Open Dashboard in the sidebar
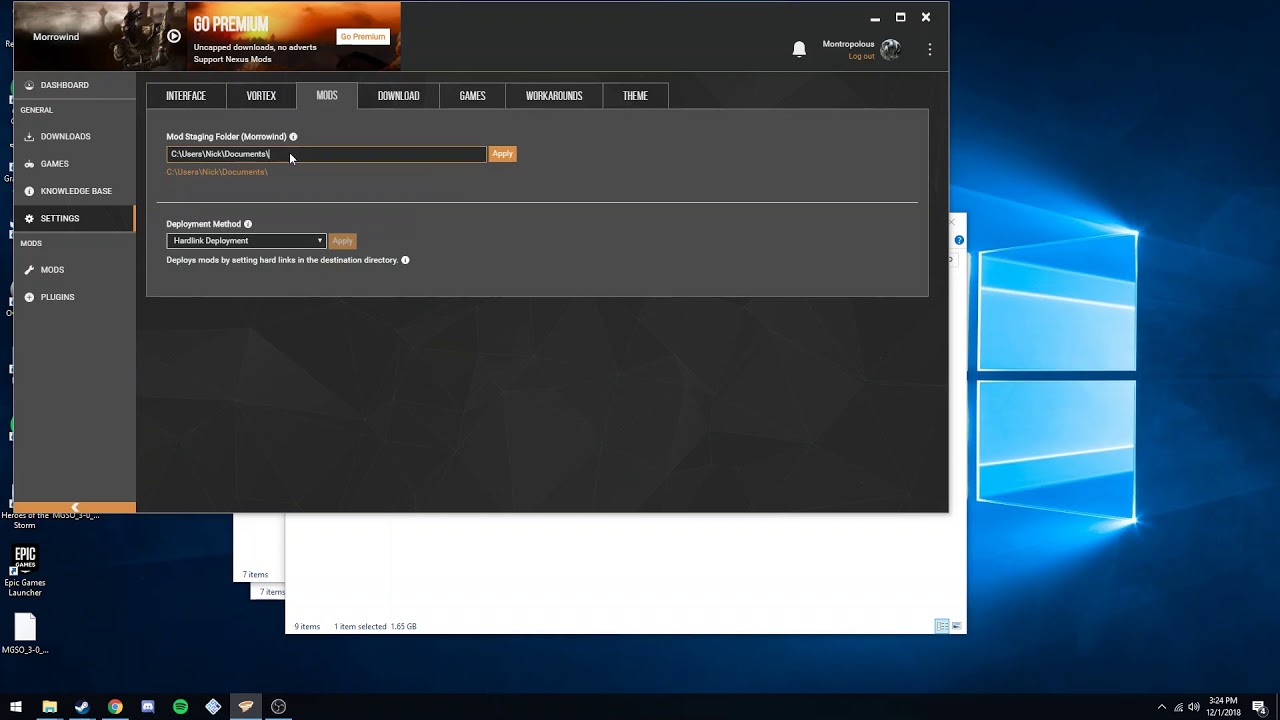The image size is (1280, 720). pyautogui.click(x=74, y=85)
